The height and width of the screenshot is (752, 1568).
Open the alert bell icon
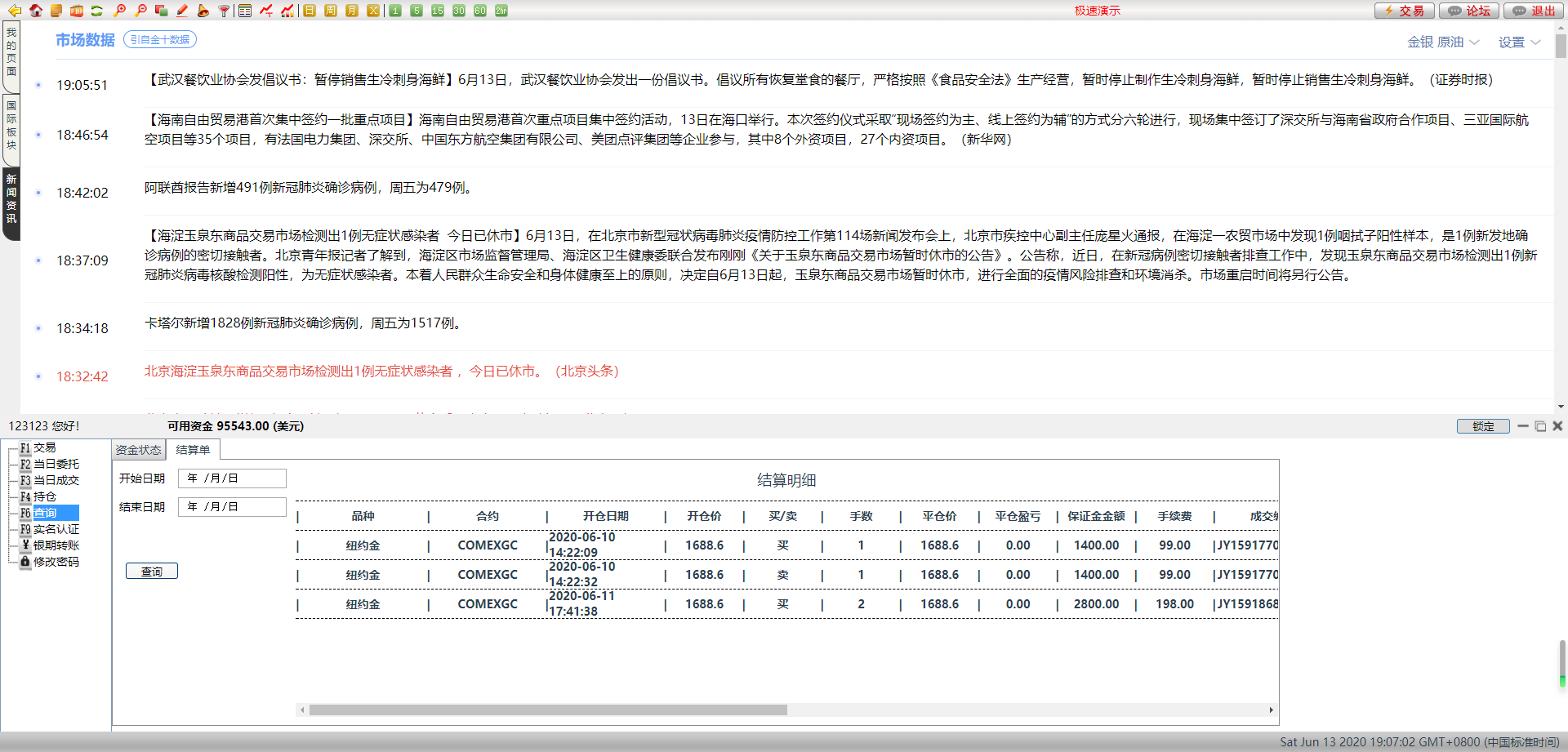[203, 11]
